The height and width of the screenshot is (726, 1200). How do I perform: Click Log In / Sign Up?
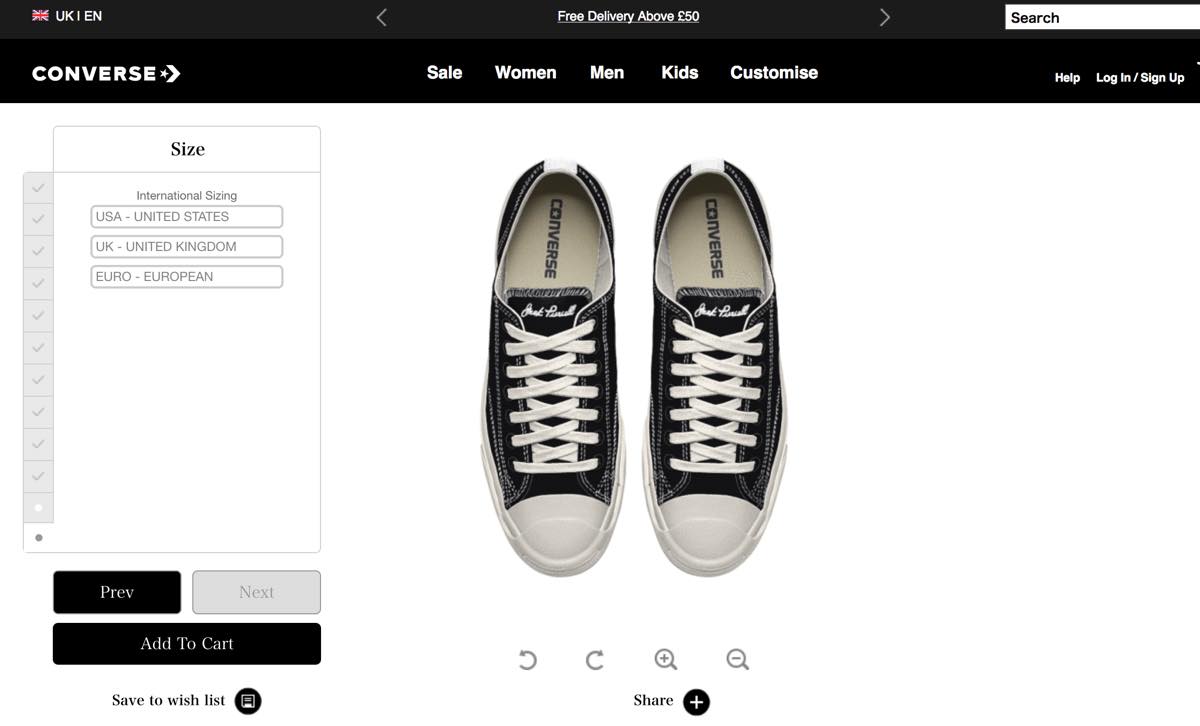coord(1140,77)
